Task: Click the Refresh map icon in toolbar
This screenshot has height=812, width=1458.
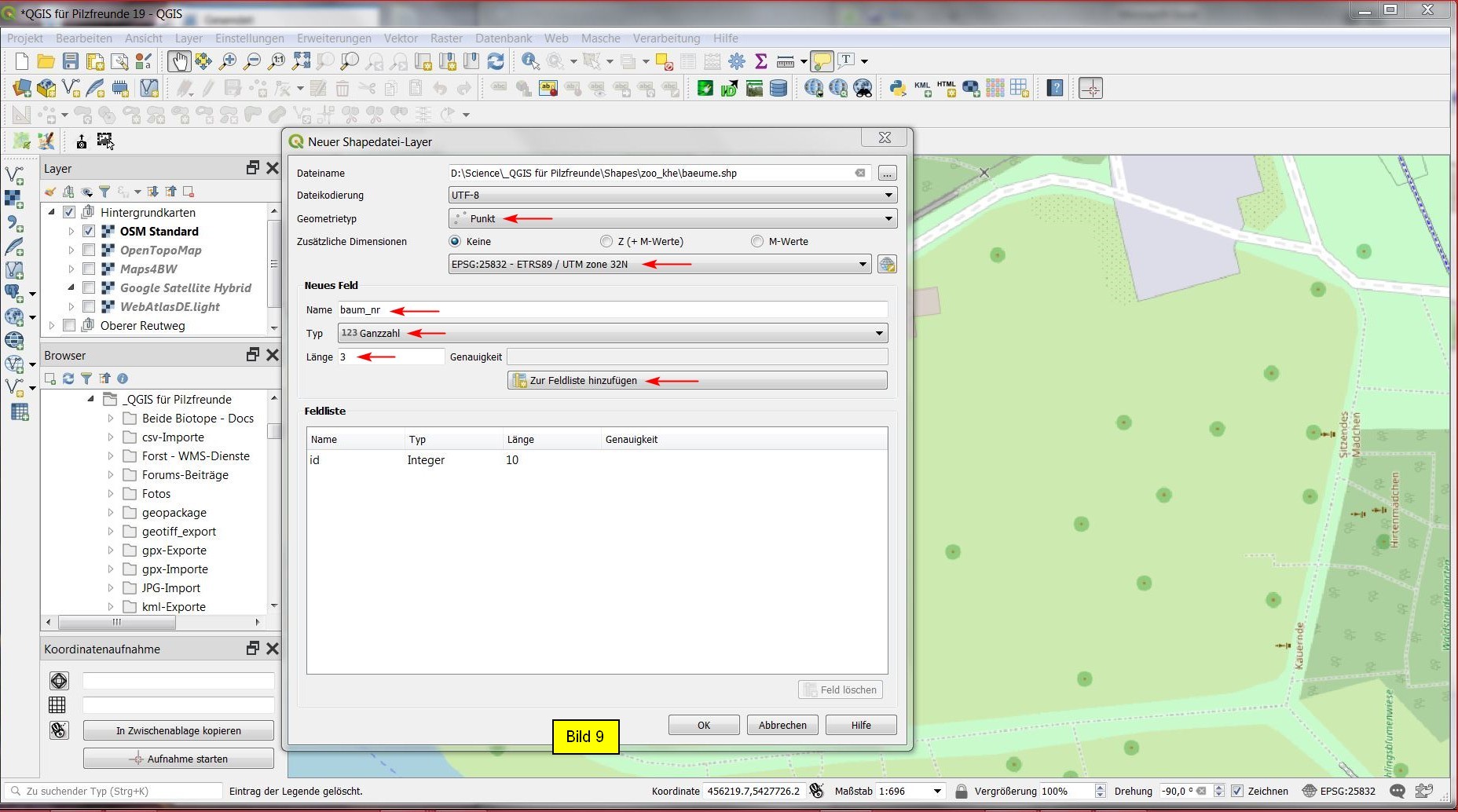Action: pos(496,61)
